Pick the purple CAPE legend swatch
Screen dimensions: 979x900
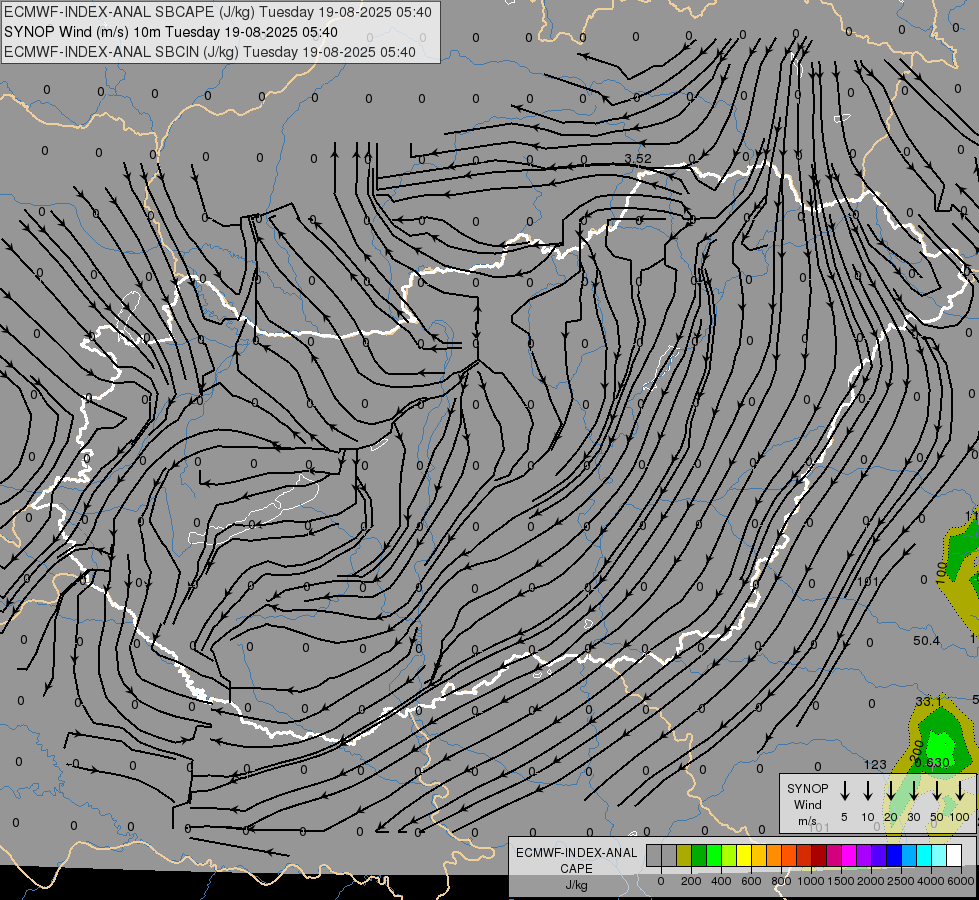863,855
